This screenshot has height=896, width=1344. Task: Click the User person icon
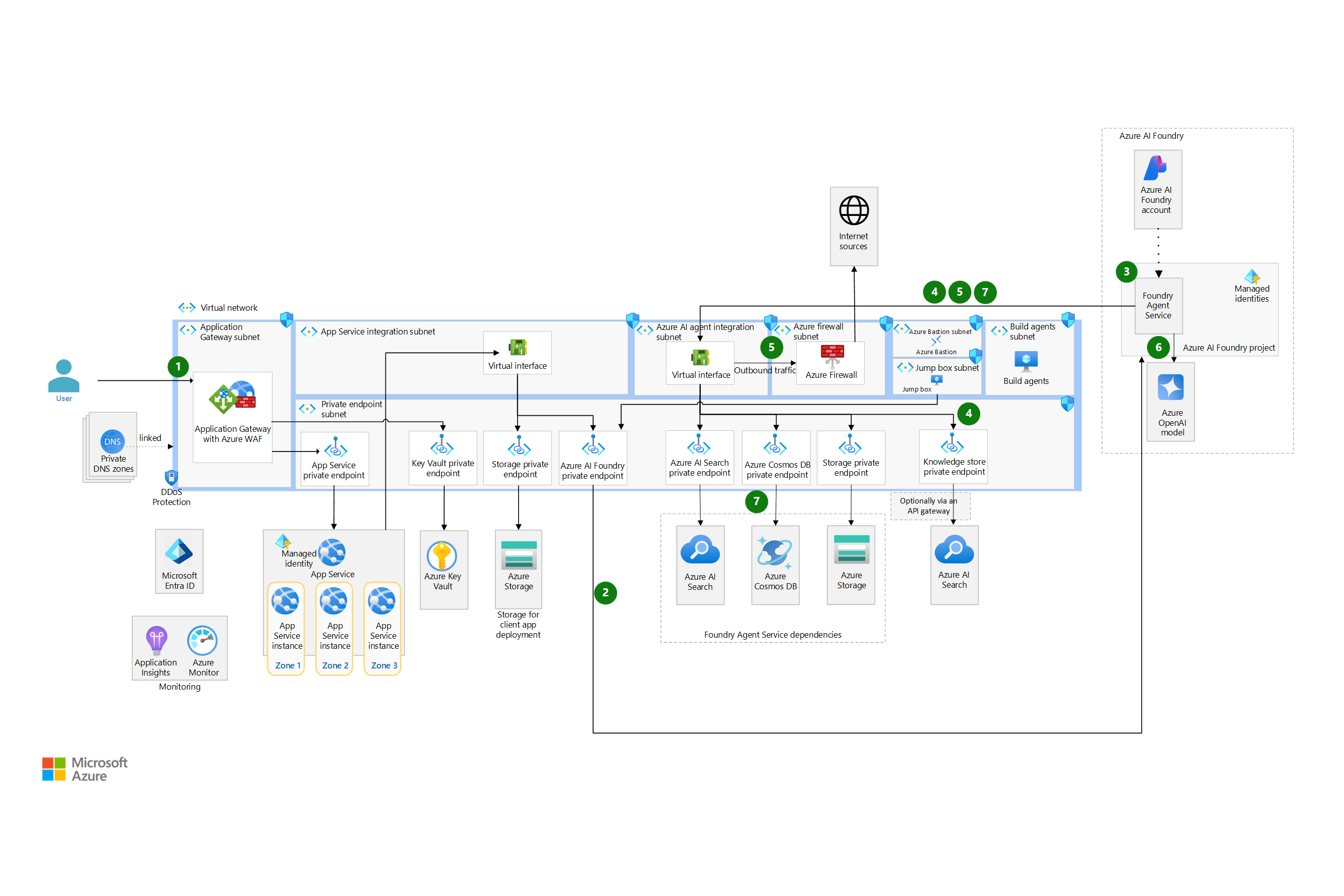64,375
